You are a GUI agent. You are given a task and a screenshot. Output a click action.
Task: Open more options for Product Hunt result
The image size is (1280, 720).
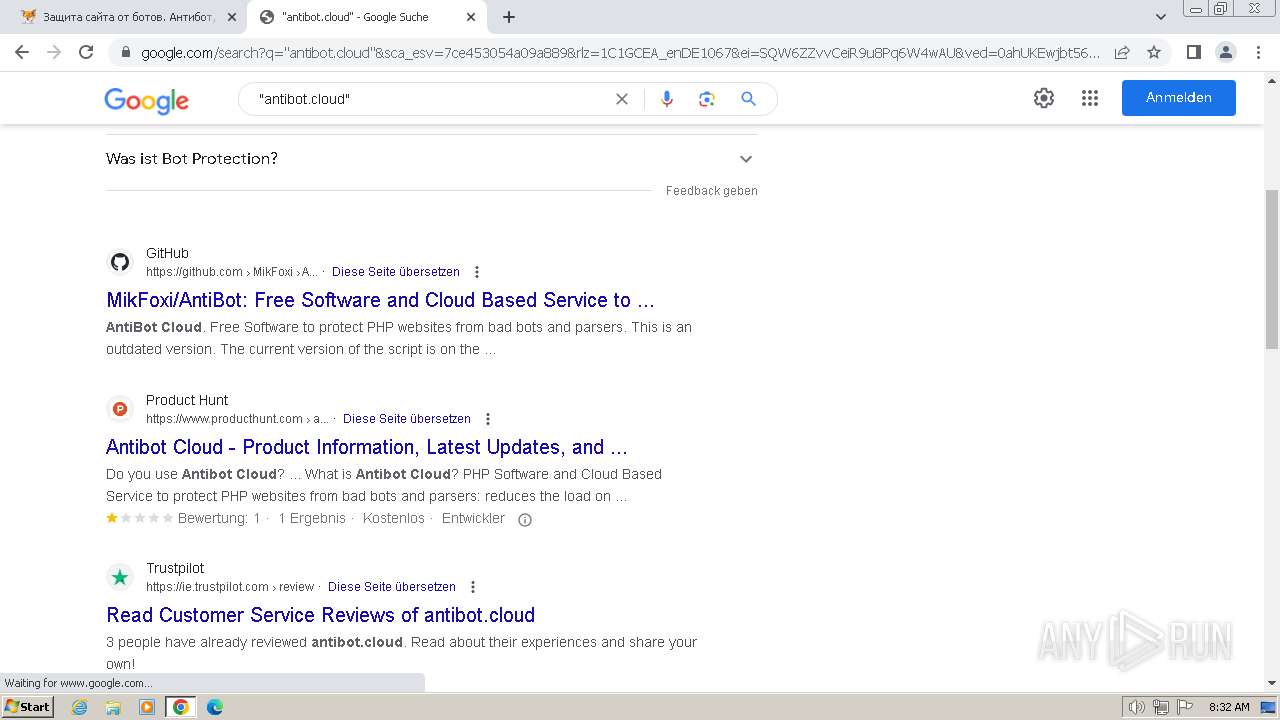pyautogui.click(x=488, y=419)
